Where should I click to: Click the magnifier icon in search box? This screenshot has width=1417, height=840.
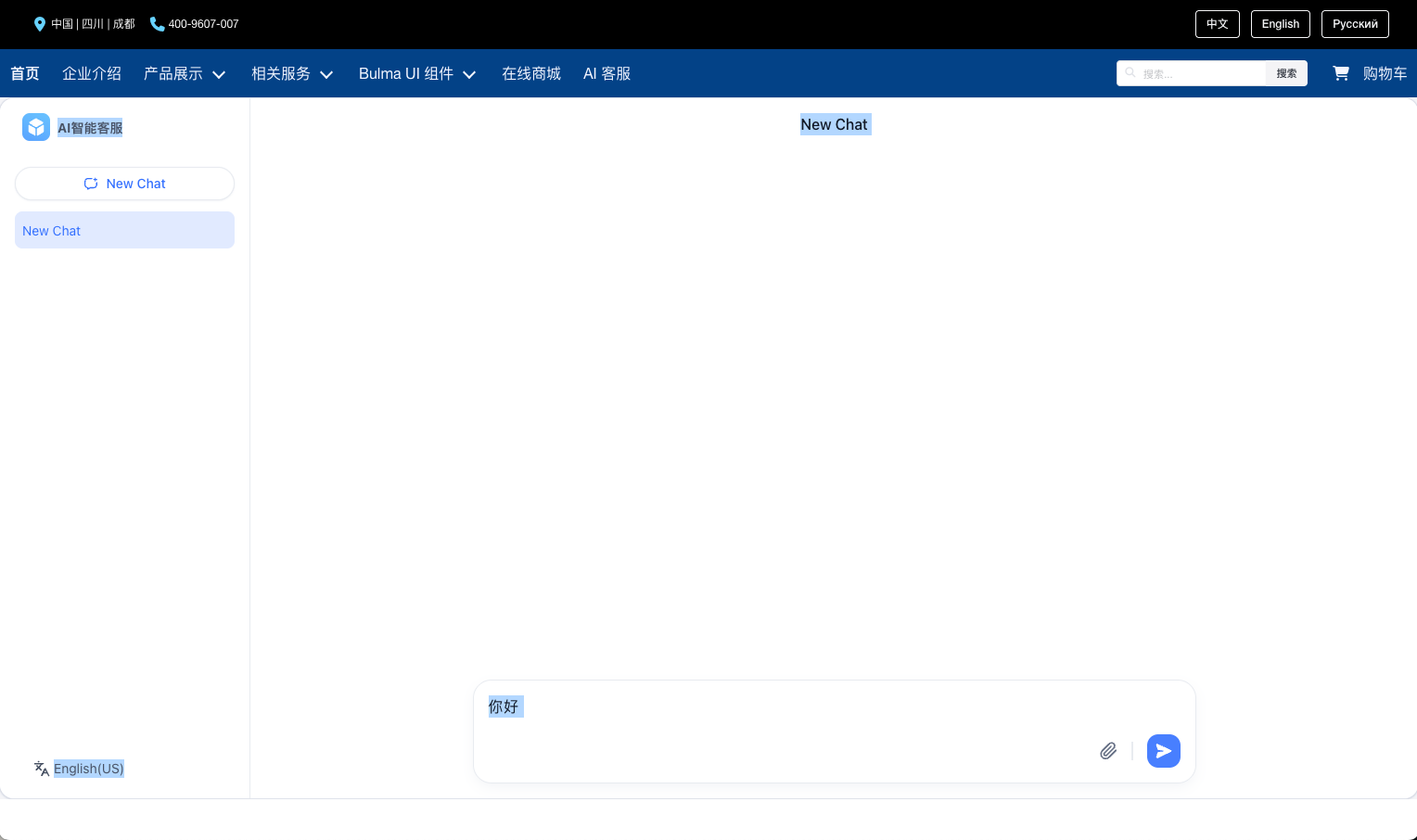tap(1130, 72)
